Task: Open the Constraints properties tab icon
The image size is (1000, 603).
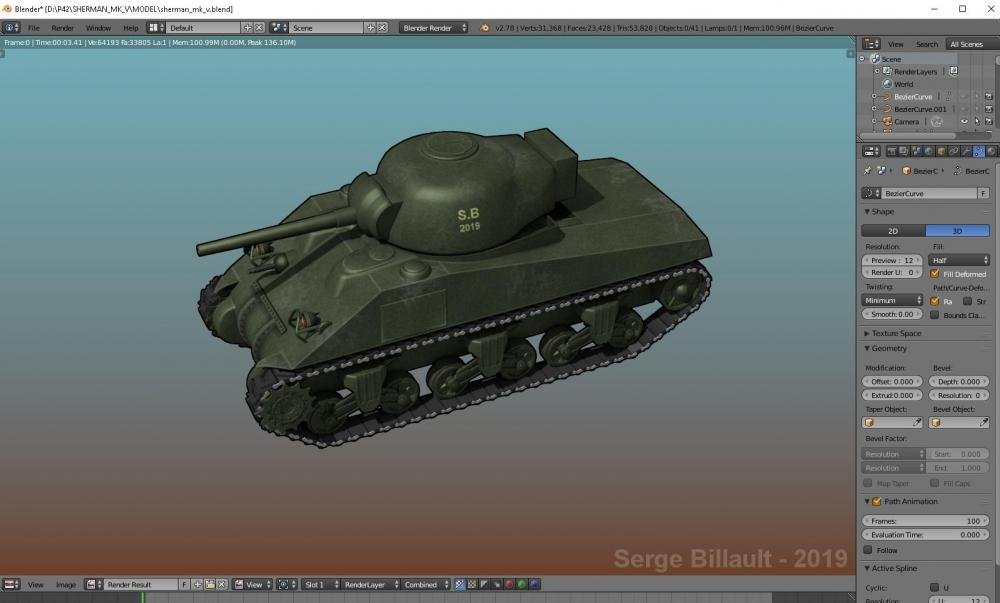Action: 953,152
